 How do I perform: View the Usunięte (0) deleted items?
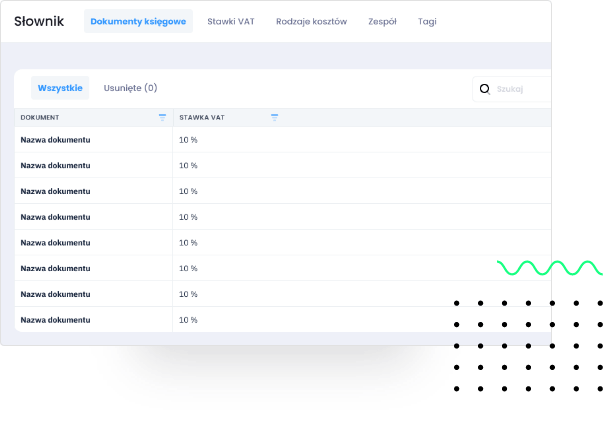(x=130, y=88)
